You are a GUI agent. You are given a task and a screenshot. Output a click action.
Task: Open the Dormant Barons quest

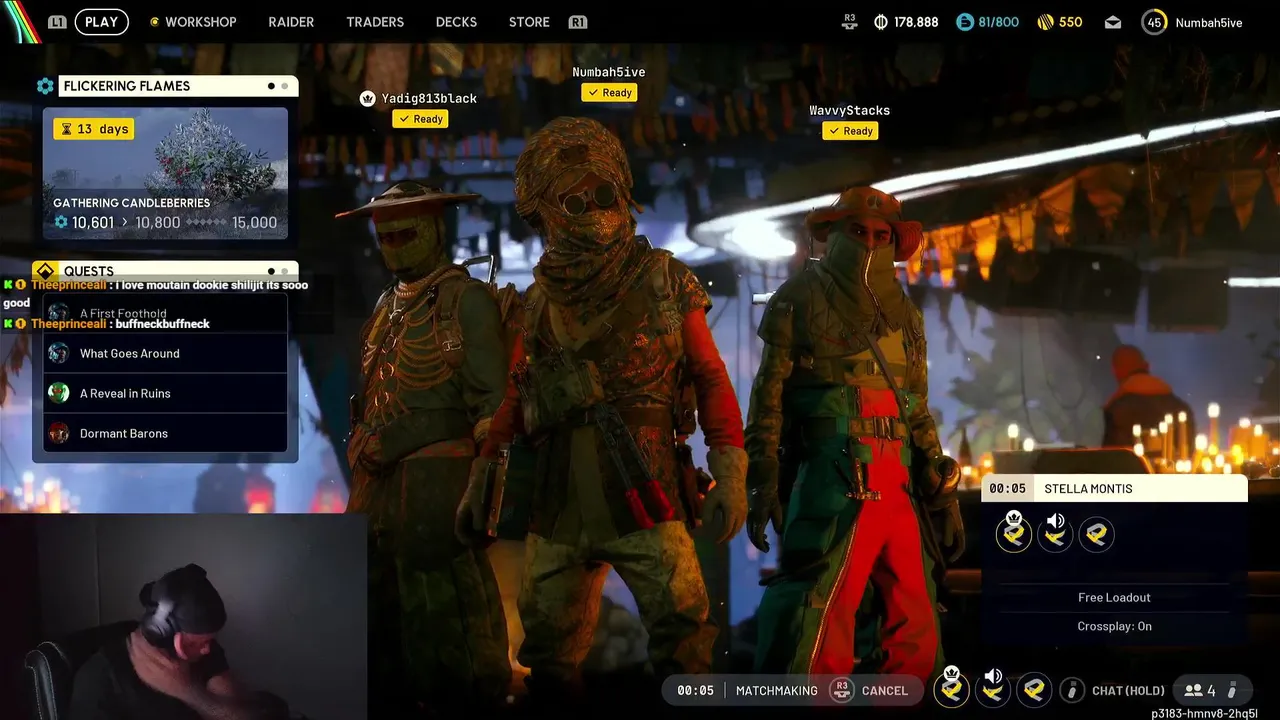(165, 433)
